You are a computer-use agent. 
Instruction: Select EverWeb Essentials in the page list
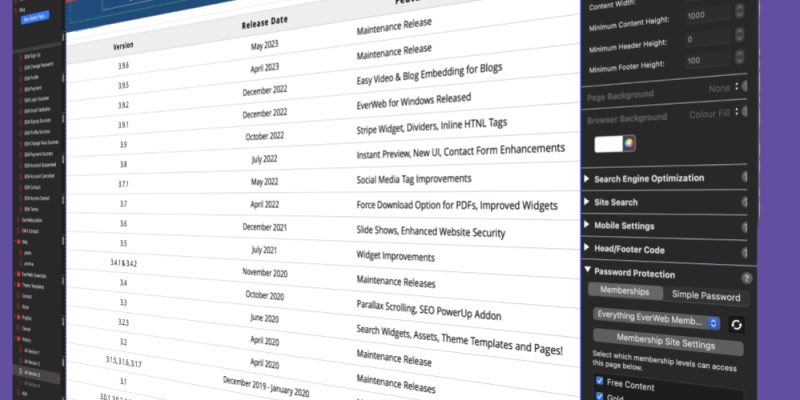pyautogui.click(x=34, y=276)
